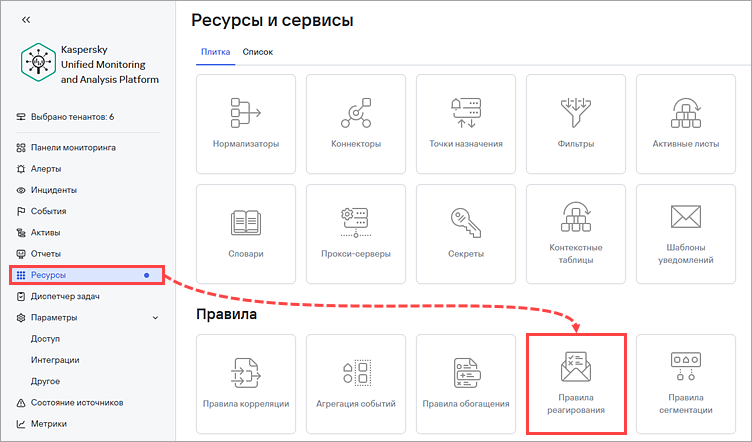Image resolution: width=752 pixels, height=442 pixels.
Task: Open Правила сегментации tile icon
Action: pyautogui.click(x=686, y=367)
